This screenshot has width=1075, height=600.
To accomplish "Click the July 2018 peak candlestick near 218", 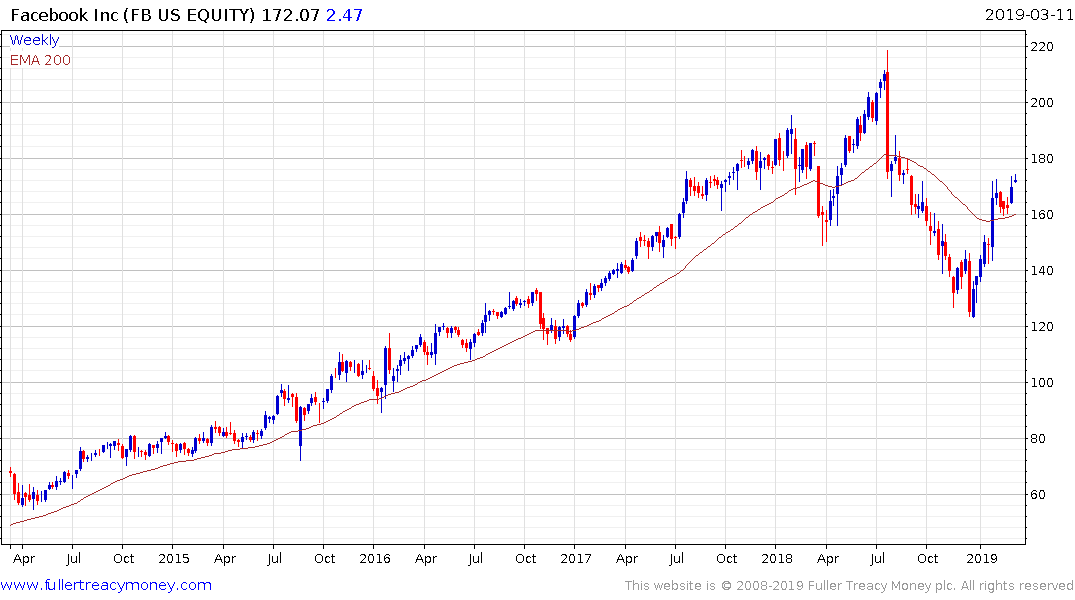I will 887,113.
